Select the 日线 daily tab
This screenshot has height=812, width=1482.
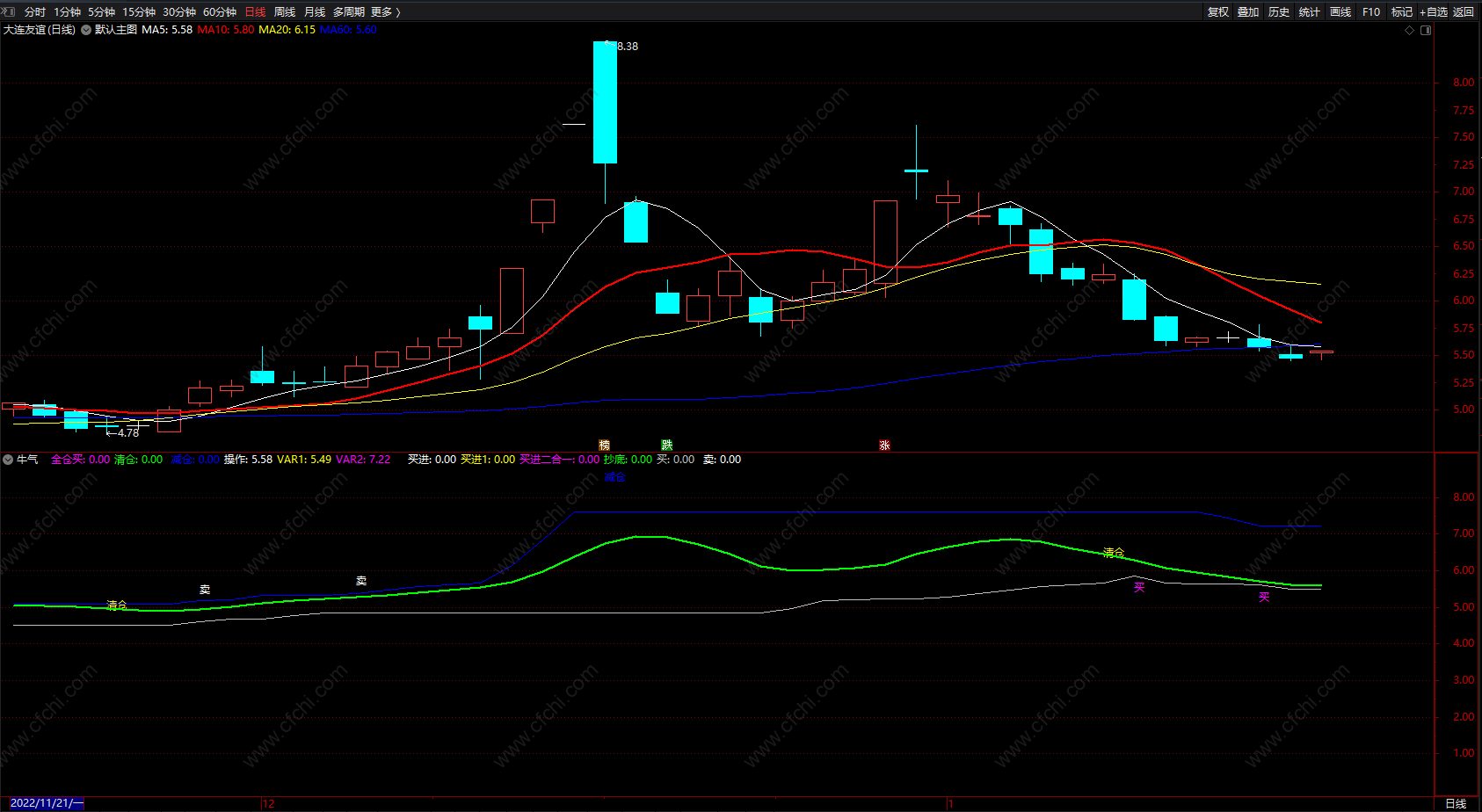coord(255,12)
